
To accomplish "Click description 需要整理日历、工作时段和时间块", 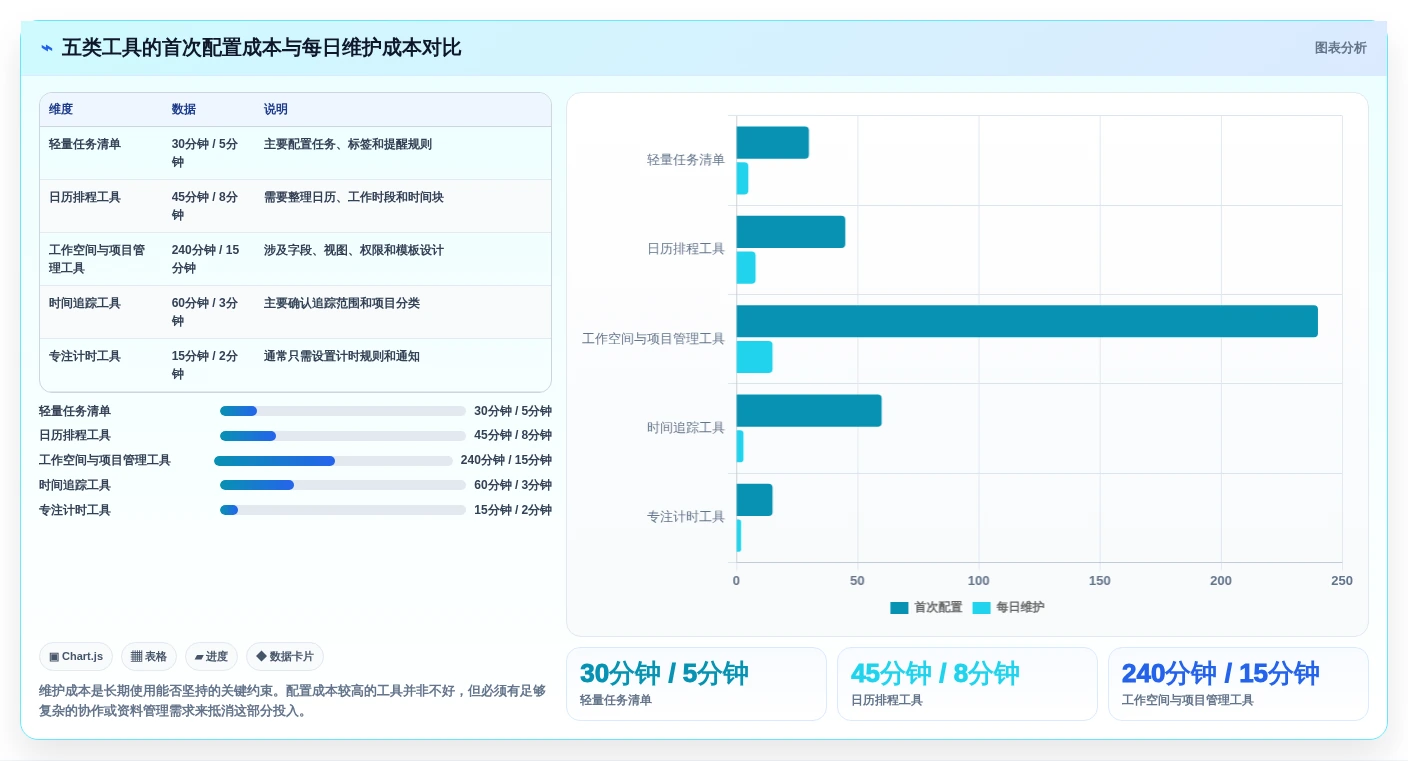I will [354, 197].
